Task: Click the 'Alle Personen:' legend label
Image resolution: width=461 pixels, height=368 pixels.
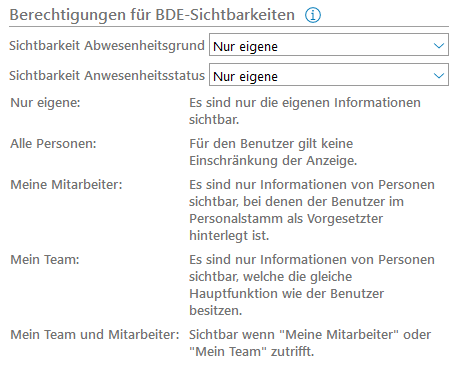Action: [x=53, y=144]
